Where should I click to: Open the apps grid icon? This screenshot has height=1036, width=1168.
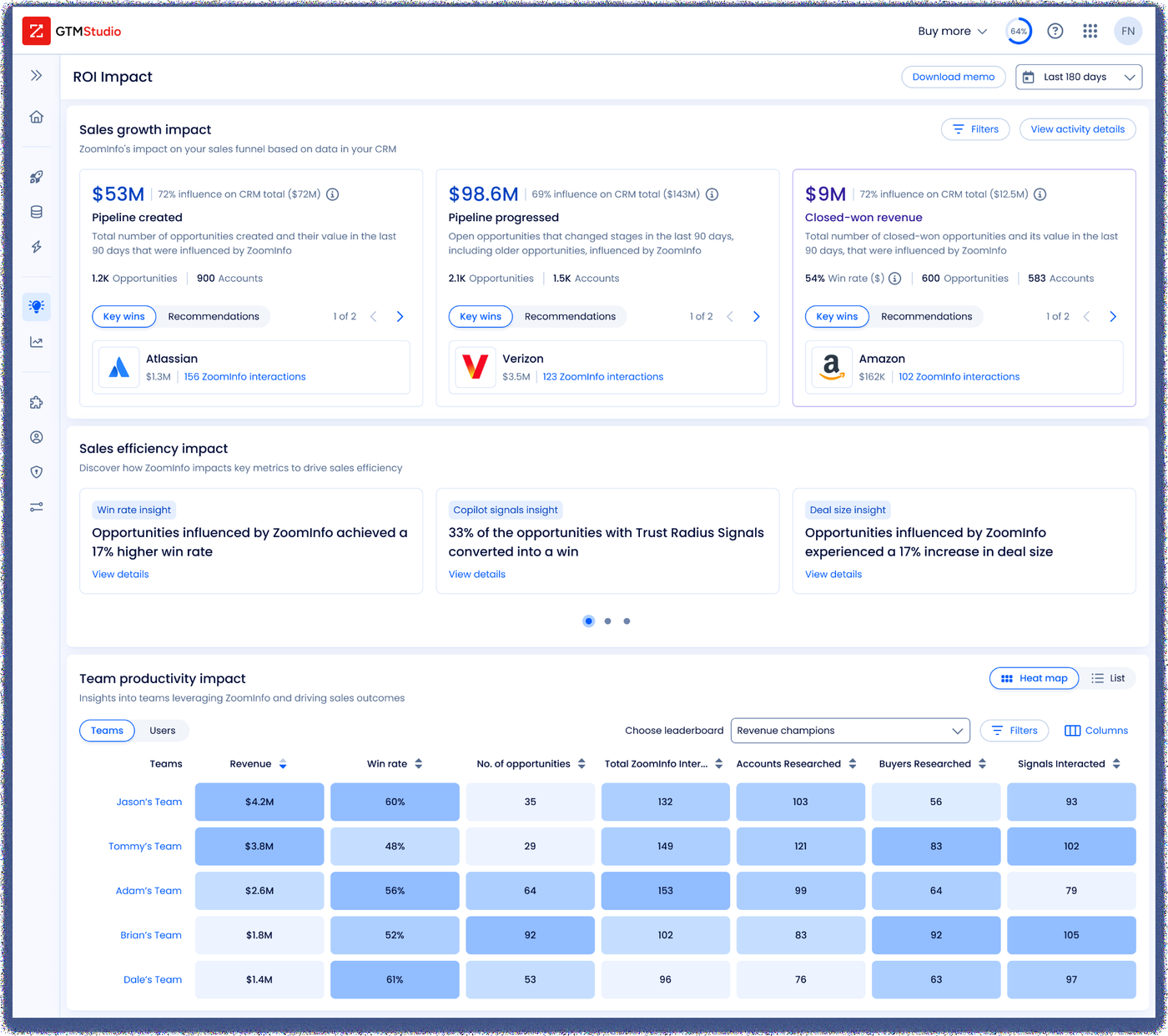1090,31
